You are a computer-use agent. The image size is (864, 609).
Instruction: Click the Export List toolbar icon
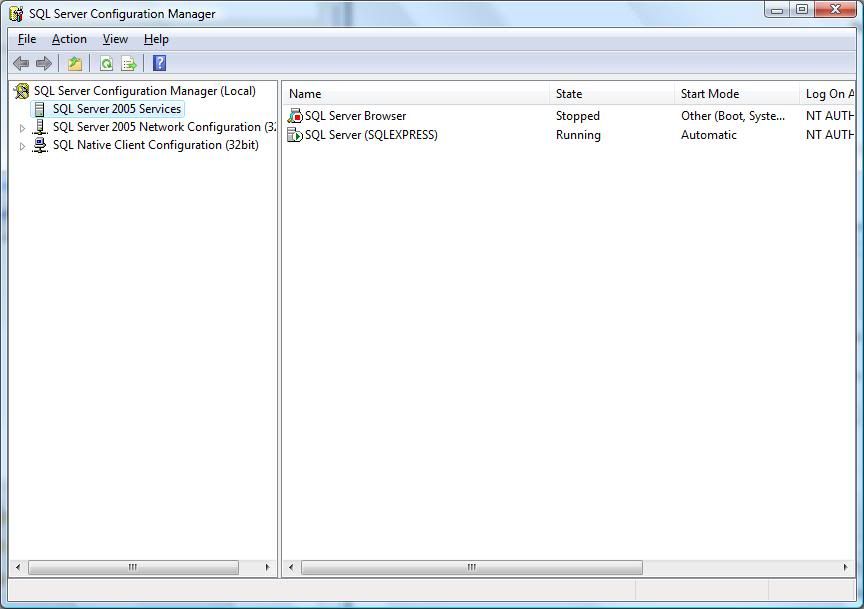pyautogui.click(x=129, y=64)
